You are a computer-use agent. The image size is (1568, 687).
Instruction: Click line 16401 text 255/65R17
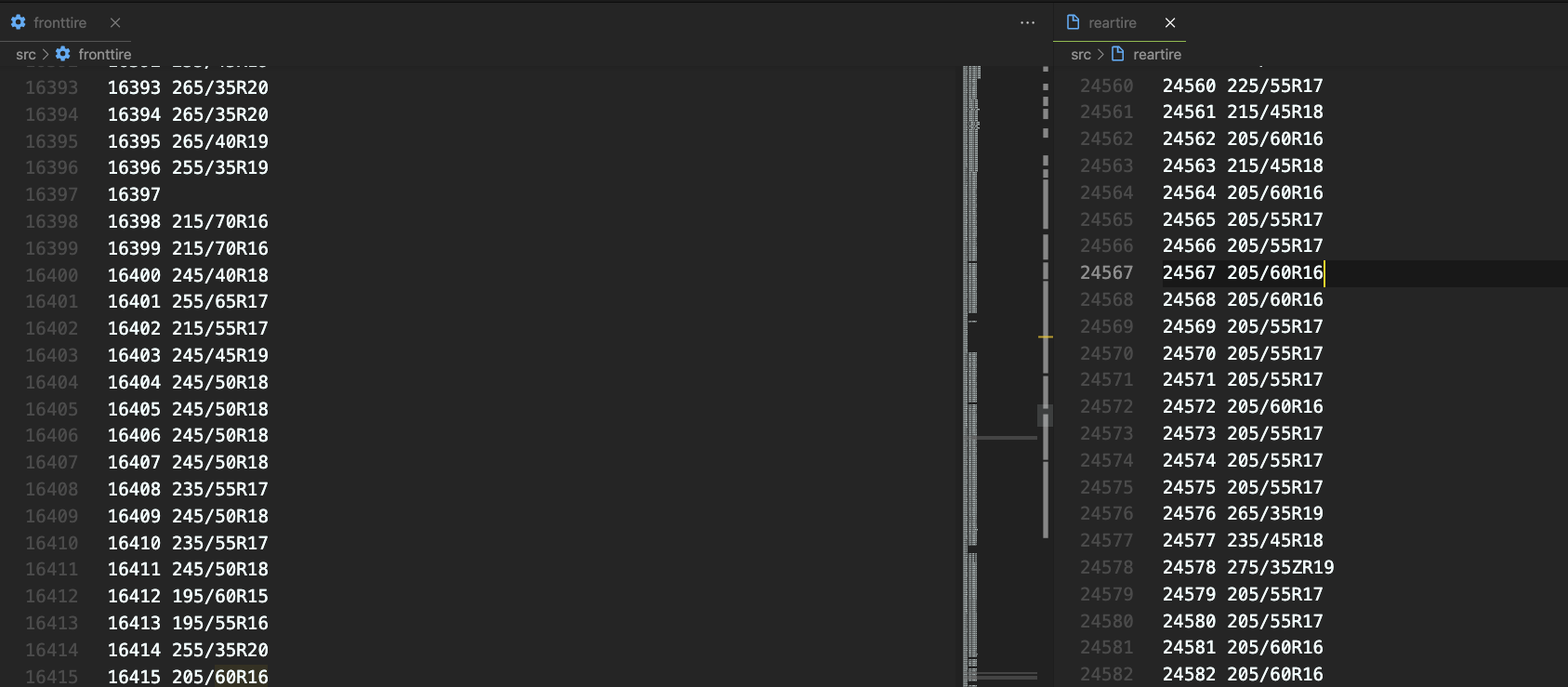pyautogui.click(x=220, y=301)
